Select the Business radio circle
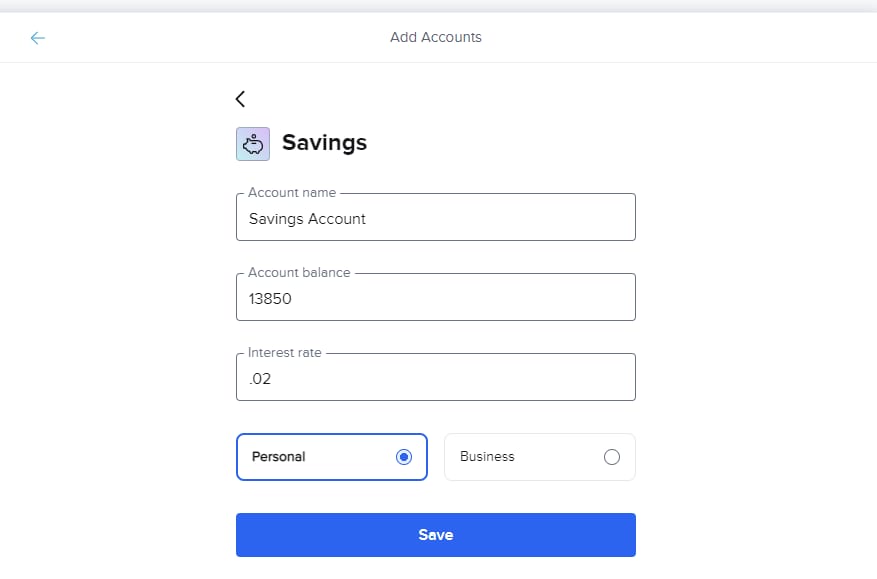The image size is (877, 579). click(x=612, y=457)
